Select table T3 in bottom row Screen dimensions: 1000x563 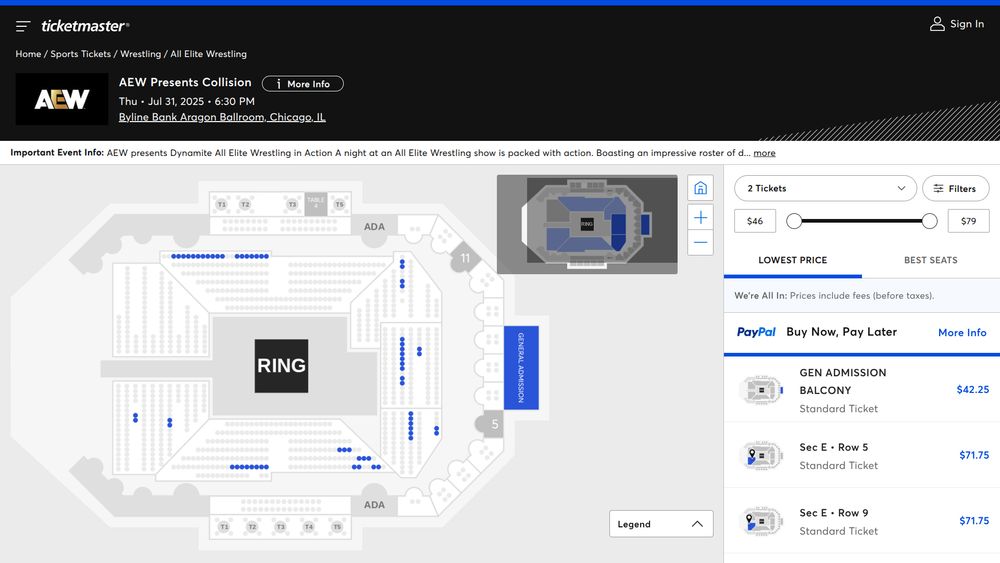(x=281, y=527)
